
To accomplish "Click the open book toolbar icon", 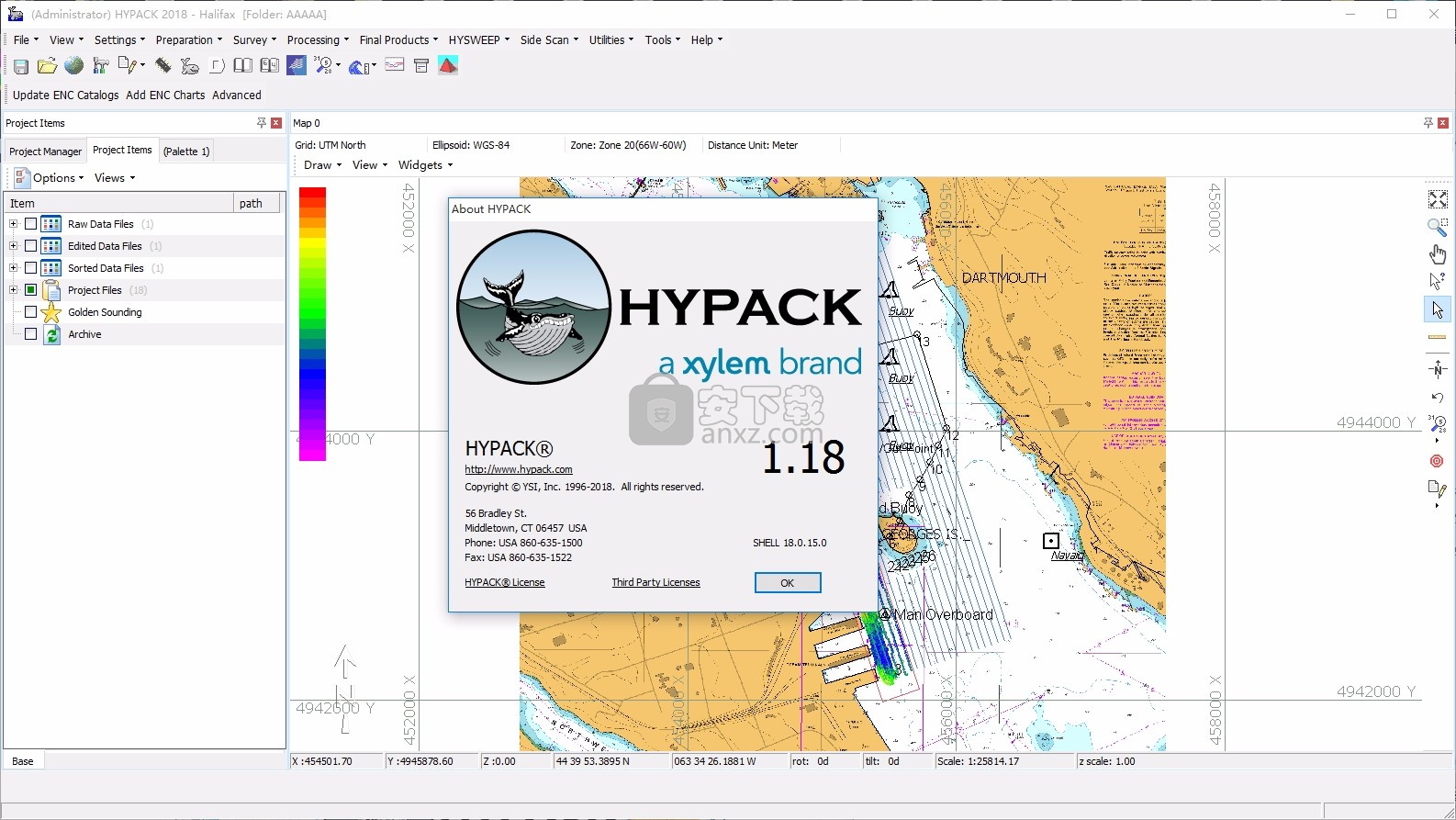I will (x=242, y=66).
